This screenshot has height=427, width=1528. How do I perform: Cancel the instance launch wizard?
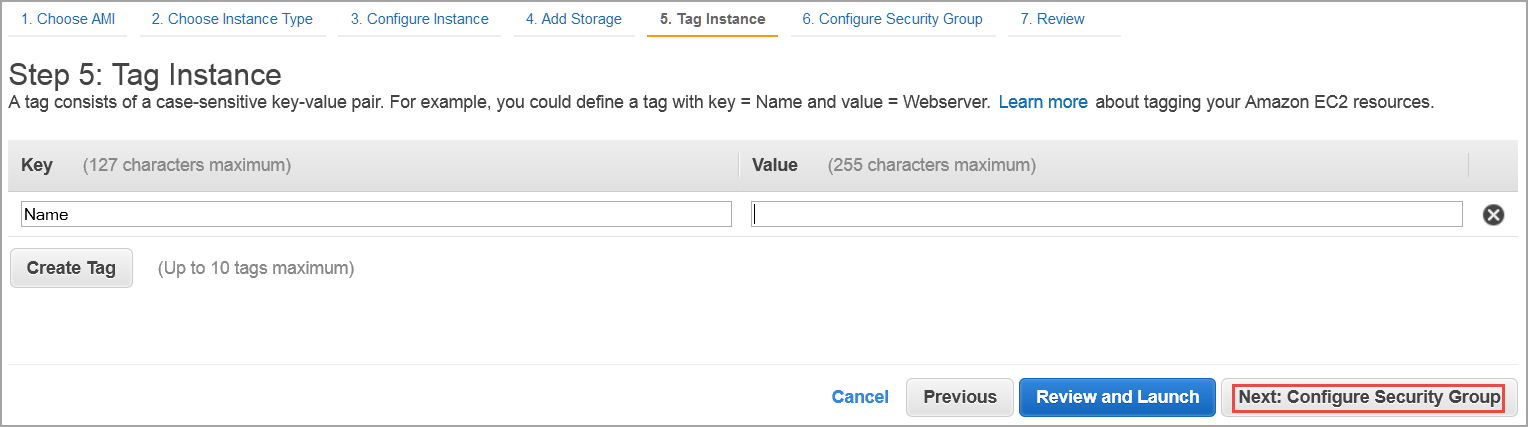860,397
